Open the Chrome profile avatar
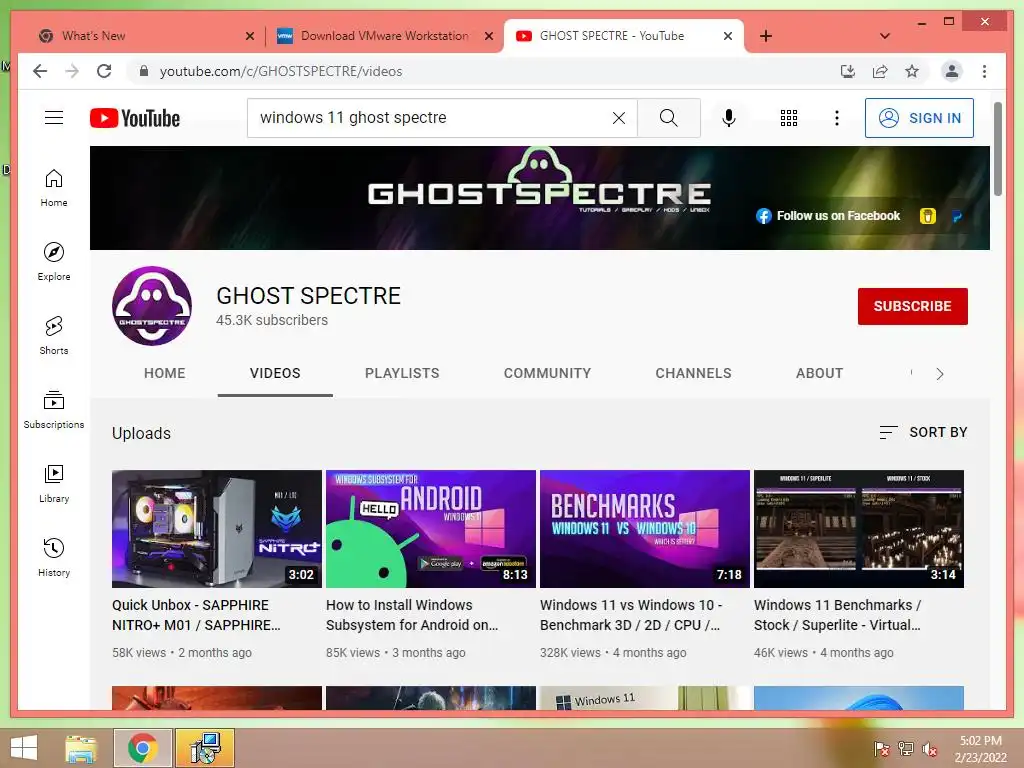Screen dimensions: 1024x768 952,71
